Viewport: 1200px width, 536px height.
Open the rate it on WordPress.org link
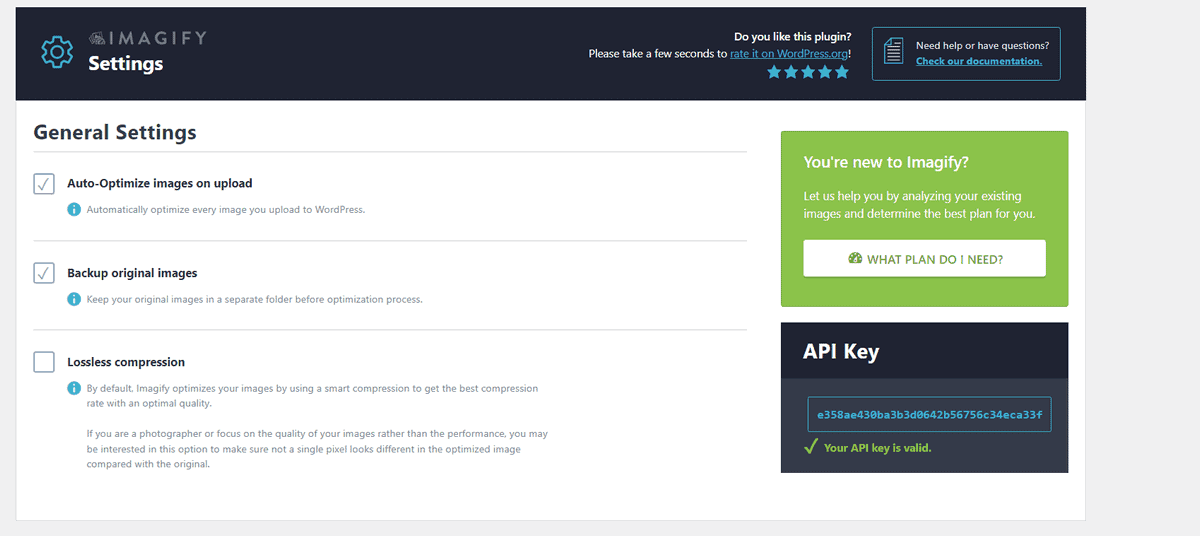tap(789, 53)
